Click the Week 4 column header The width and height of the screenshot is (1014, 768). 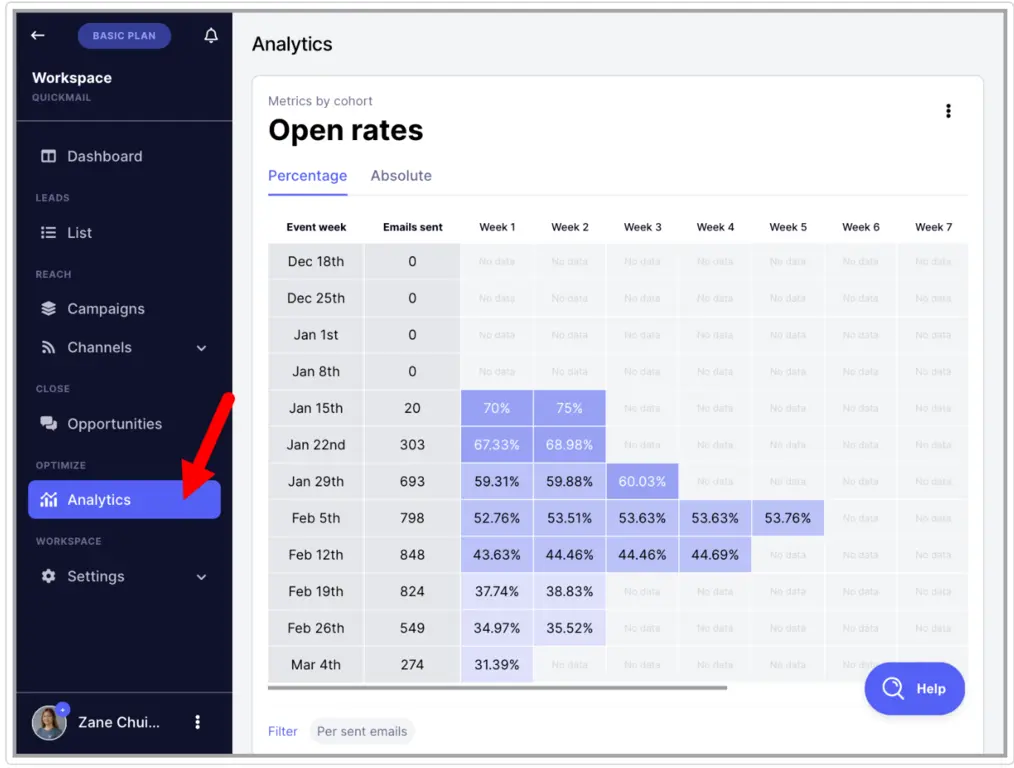(x=715, y=227)
